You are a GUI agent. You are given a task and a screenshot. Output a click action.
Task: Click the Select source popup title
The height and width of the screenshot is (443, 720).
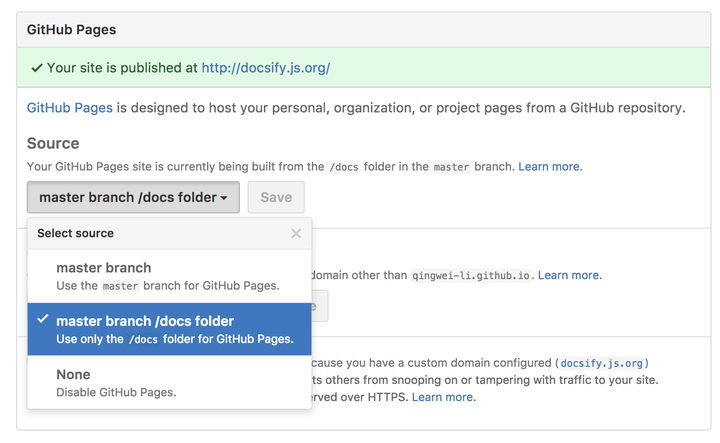pyautogui.click(x=76, y=233)
